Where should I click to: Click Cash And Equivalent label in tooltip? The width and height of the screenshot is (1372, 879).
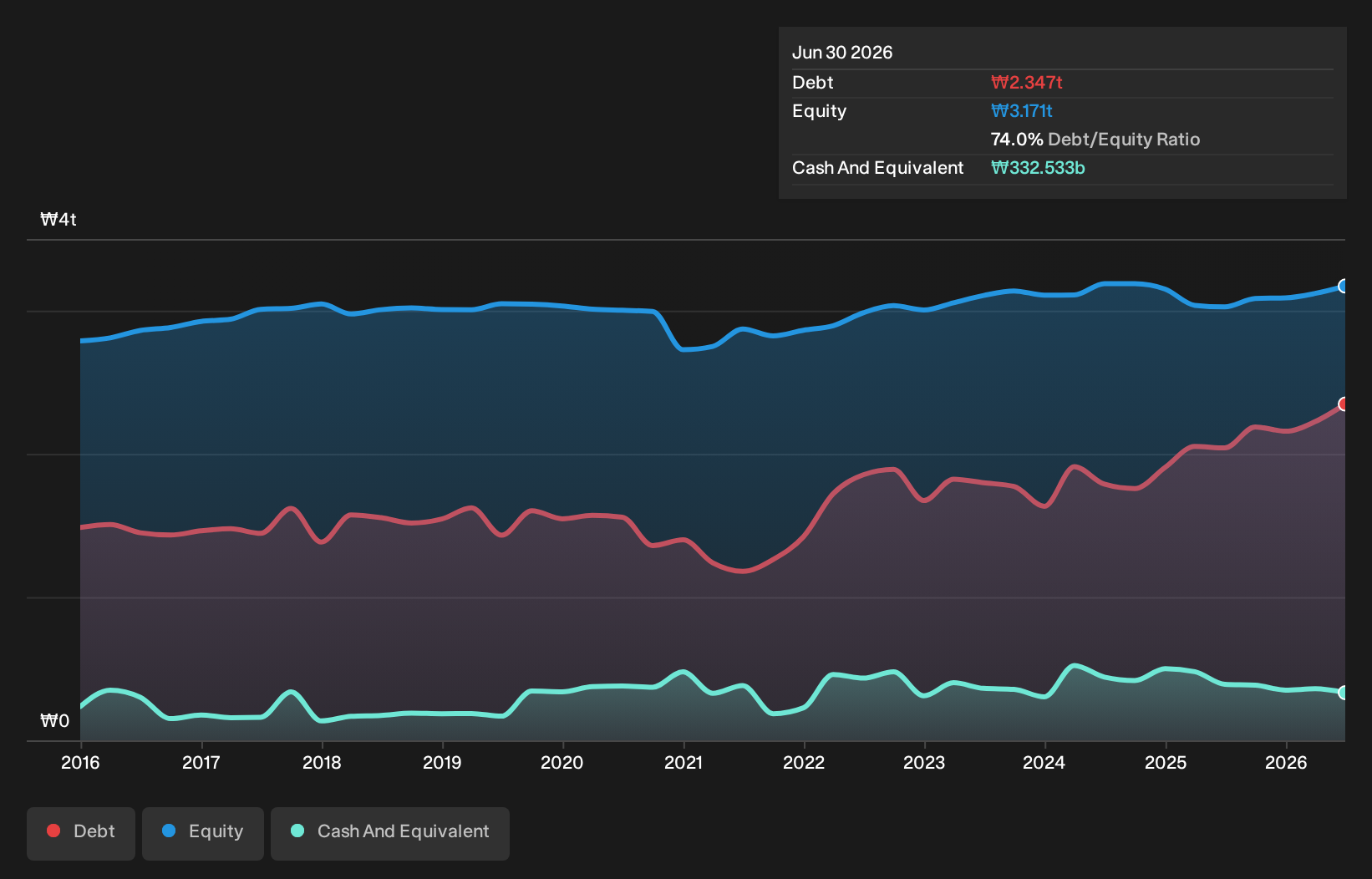tap(878, 168)
